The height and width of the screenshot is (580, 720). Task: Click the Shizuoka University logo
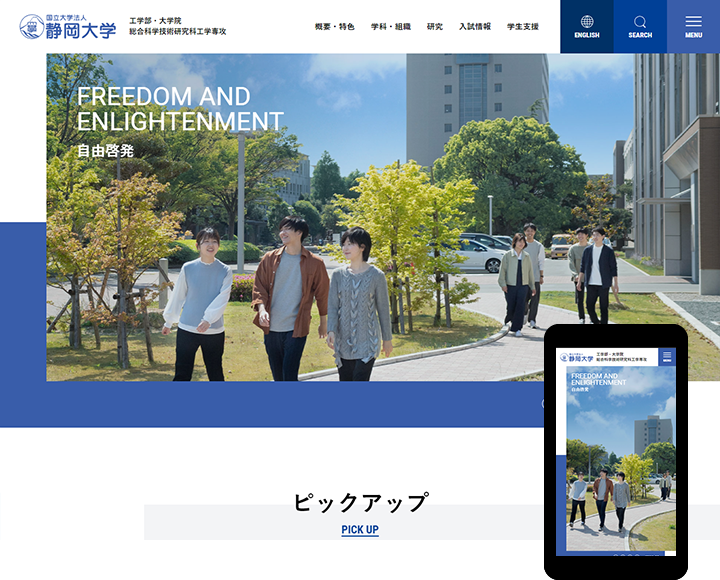click(x=67, y=27)
